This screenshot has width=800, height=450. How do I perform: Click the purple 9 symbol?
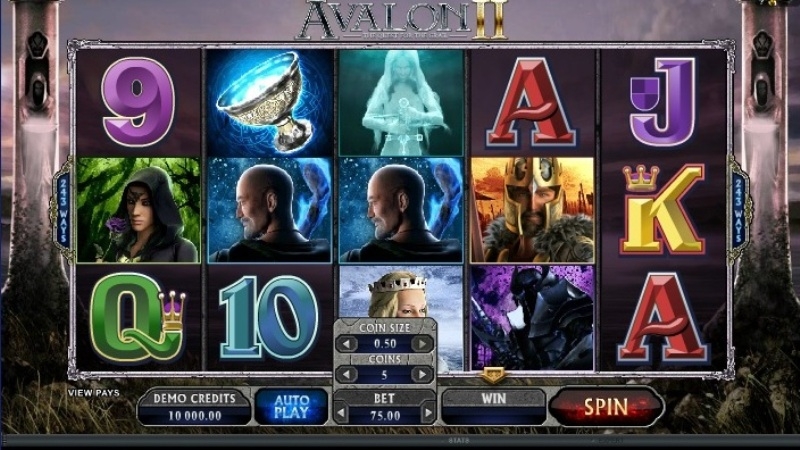pyautogui.click(x=138, y=102)
